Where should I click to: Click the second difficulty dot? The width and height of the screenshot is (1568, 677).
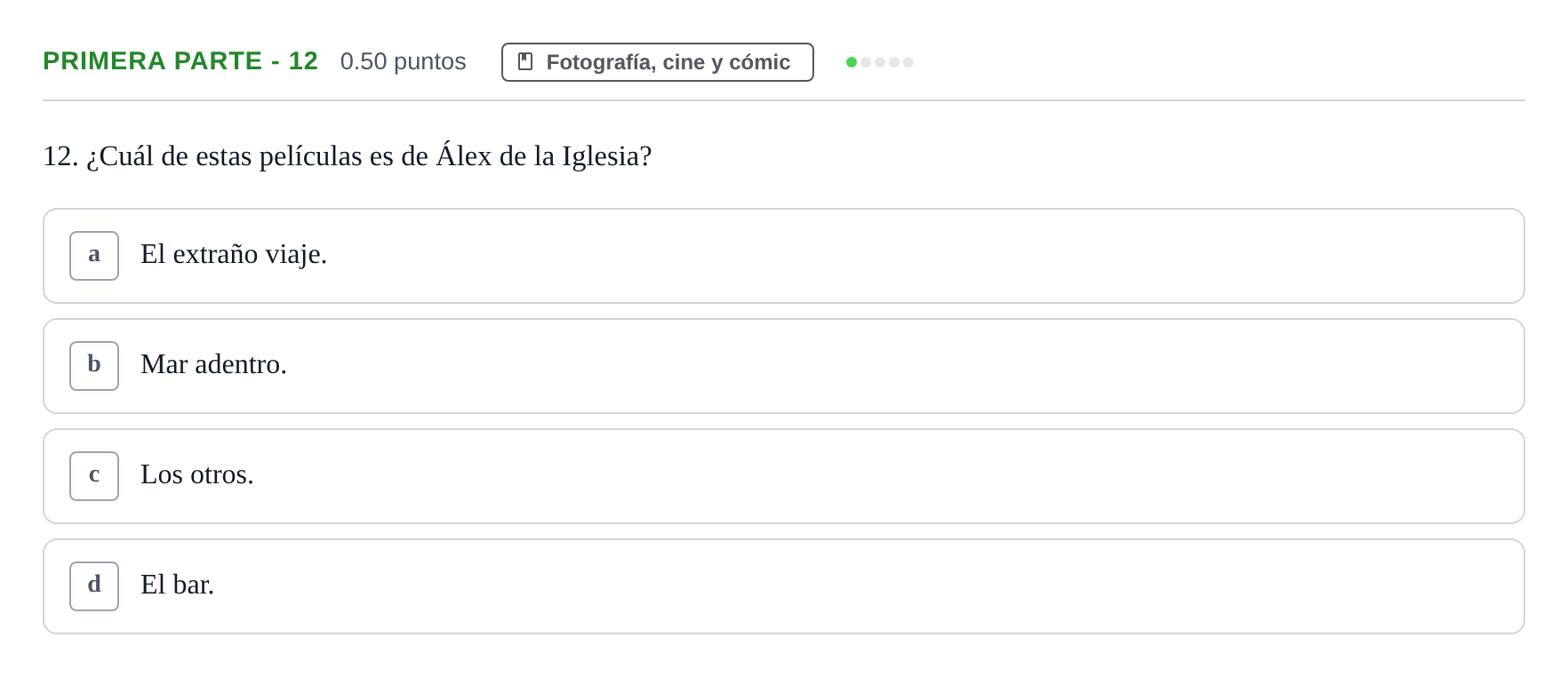click(866, 62)
